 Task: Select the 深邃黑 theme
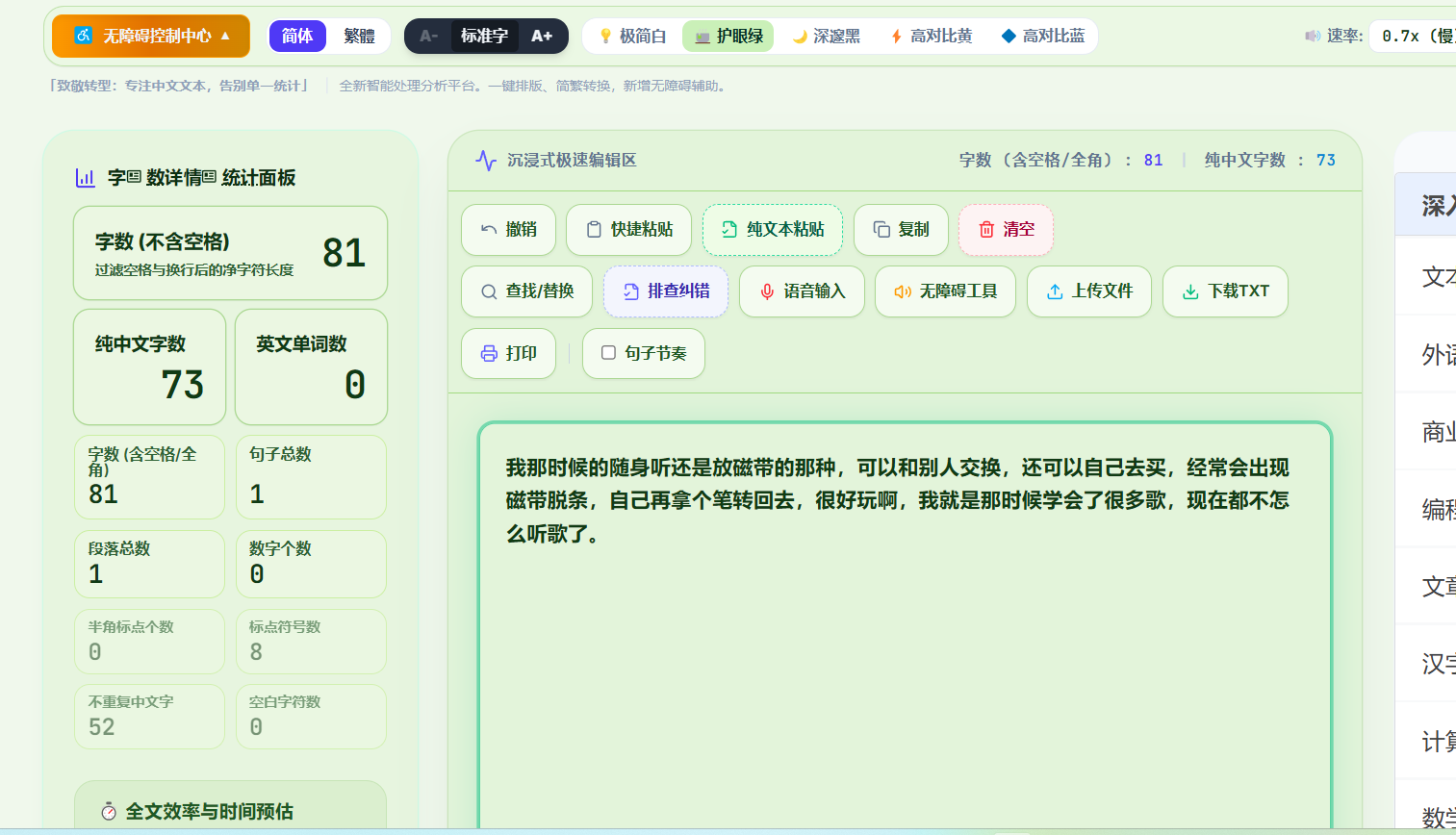click(x=826, y=36)
